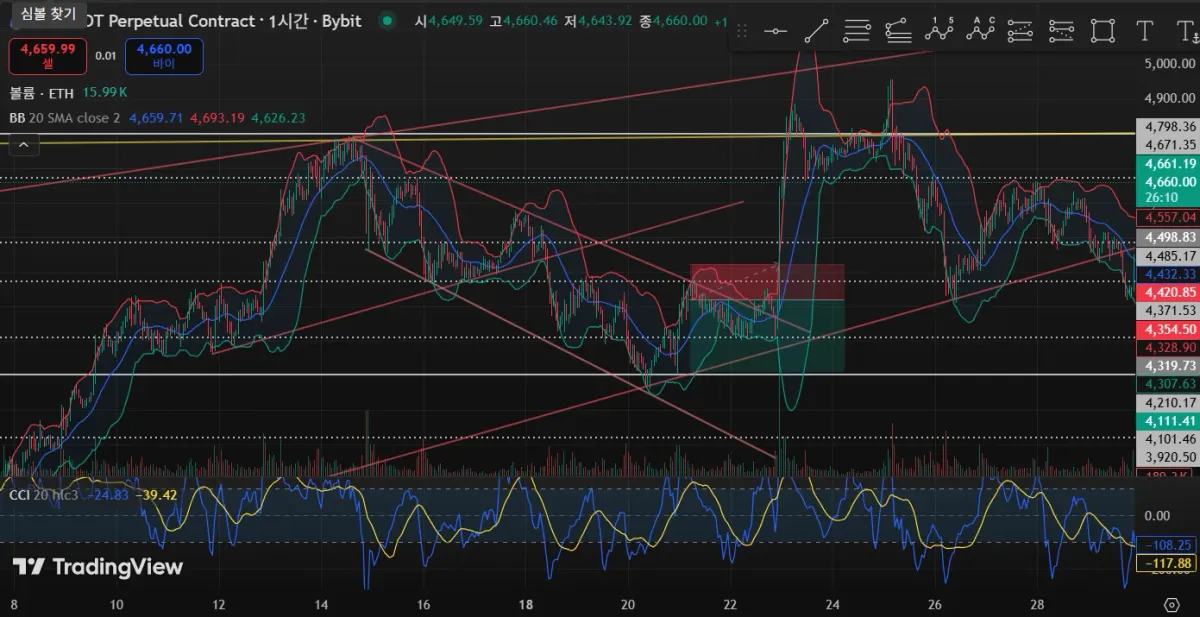Click the 4,319.73 price label
This screenshot has height=617, width=1200.
point(1169,366)
